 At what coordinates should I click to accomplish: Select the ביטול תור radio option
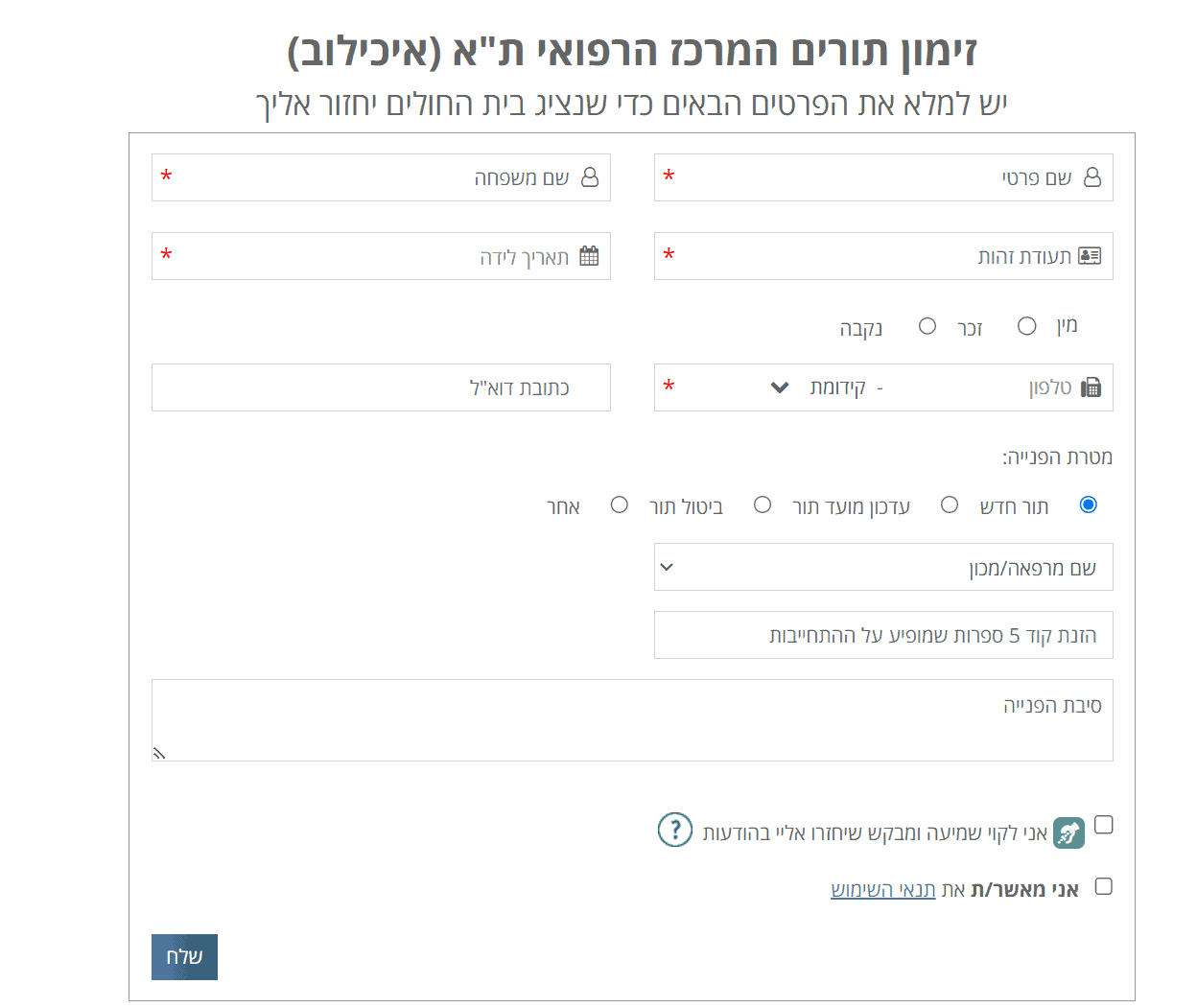click(762, 504)
